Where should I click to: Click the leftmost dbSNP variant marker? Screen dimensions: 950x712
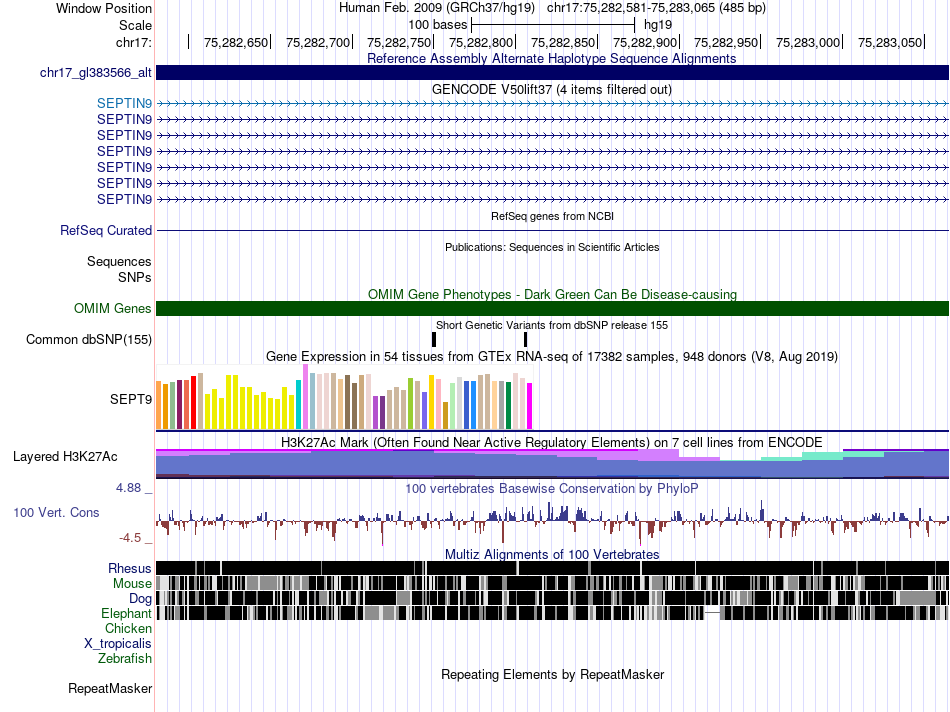coord(434,339)
